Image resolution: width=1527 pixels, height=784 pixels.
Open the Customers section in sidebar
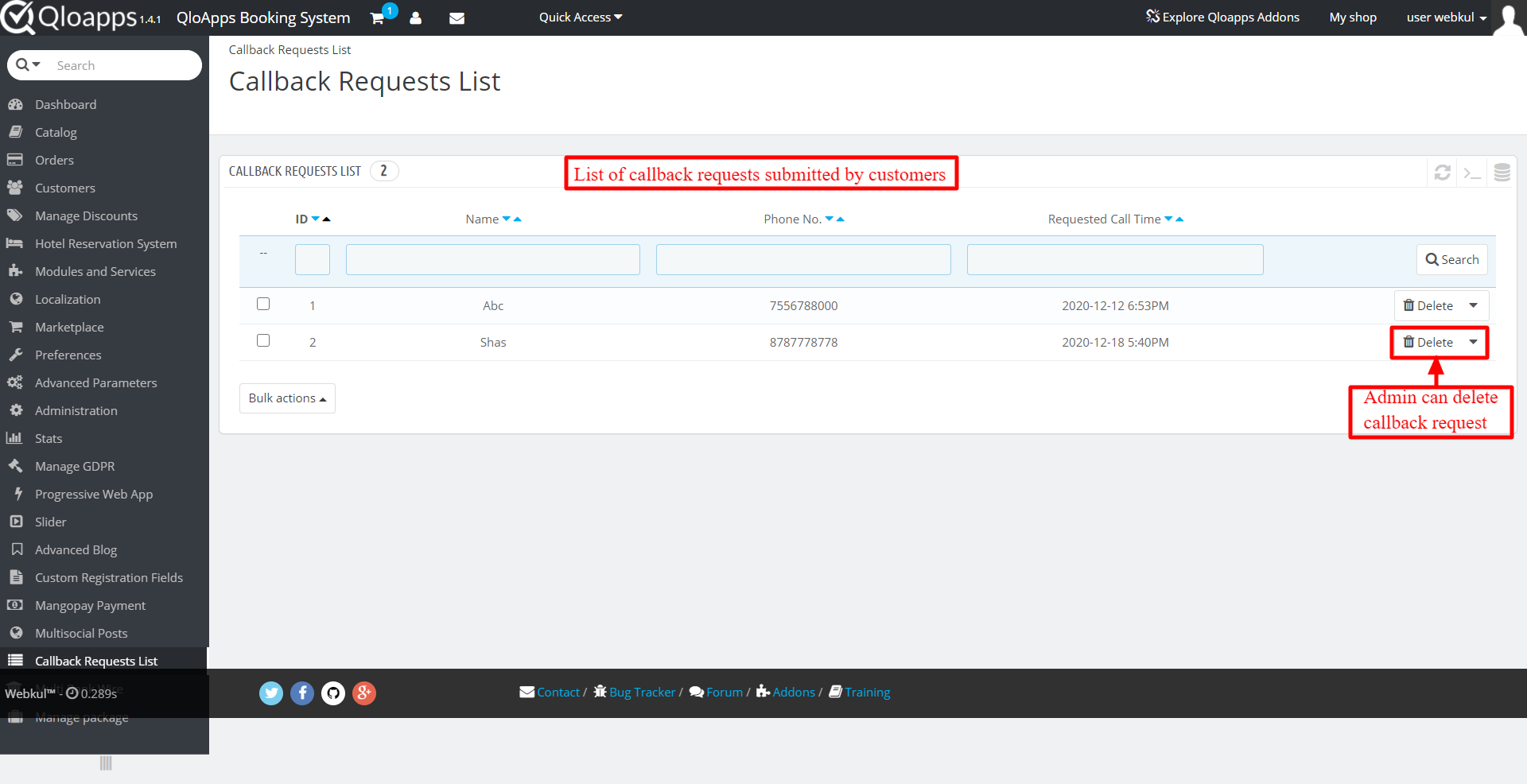(64, 188)
